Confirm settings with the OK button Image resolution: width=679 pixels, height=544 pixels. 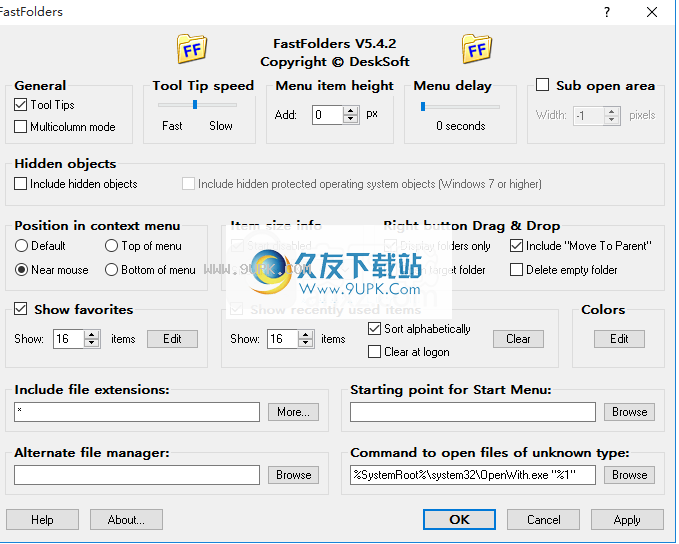[459, 519]
